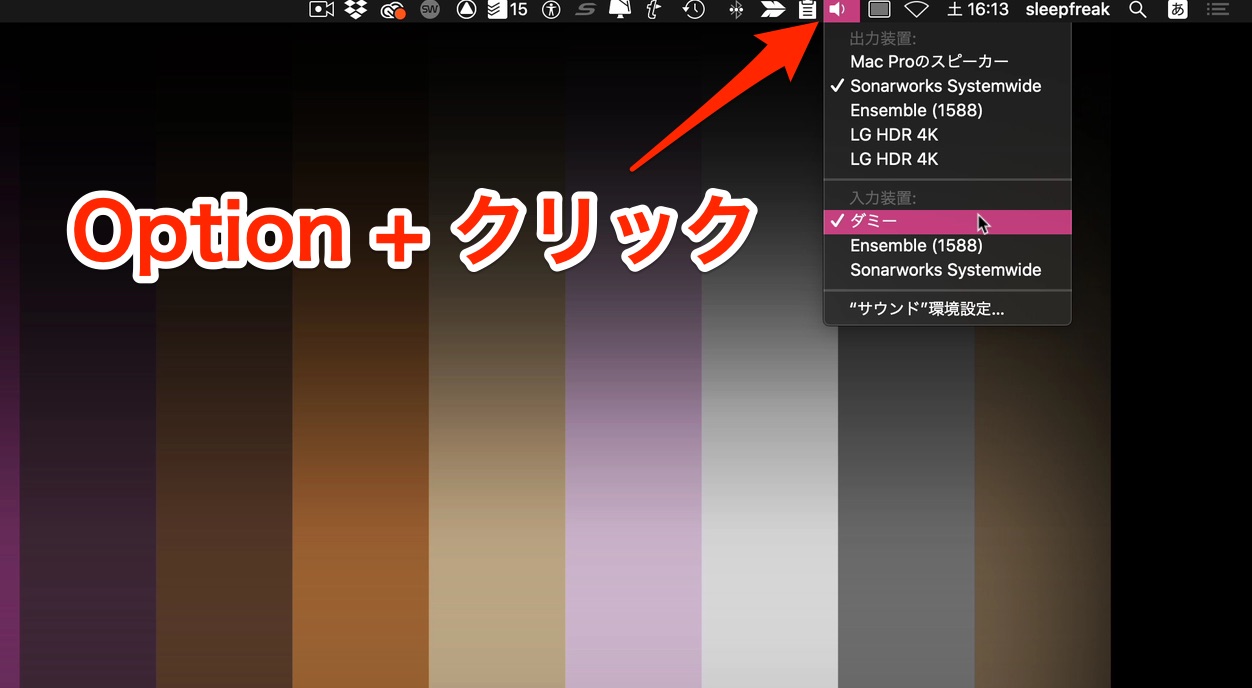This screenshot has width=1252, height=688.
Task: Open the stacked layers icon showing 15
Action: 507,10
